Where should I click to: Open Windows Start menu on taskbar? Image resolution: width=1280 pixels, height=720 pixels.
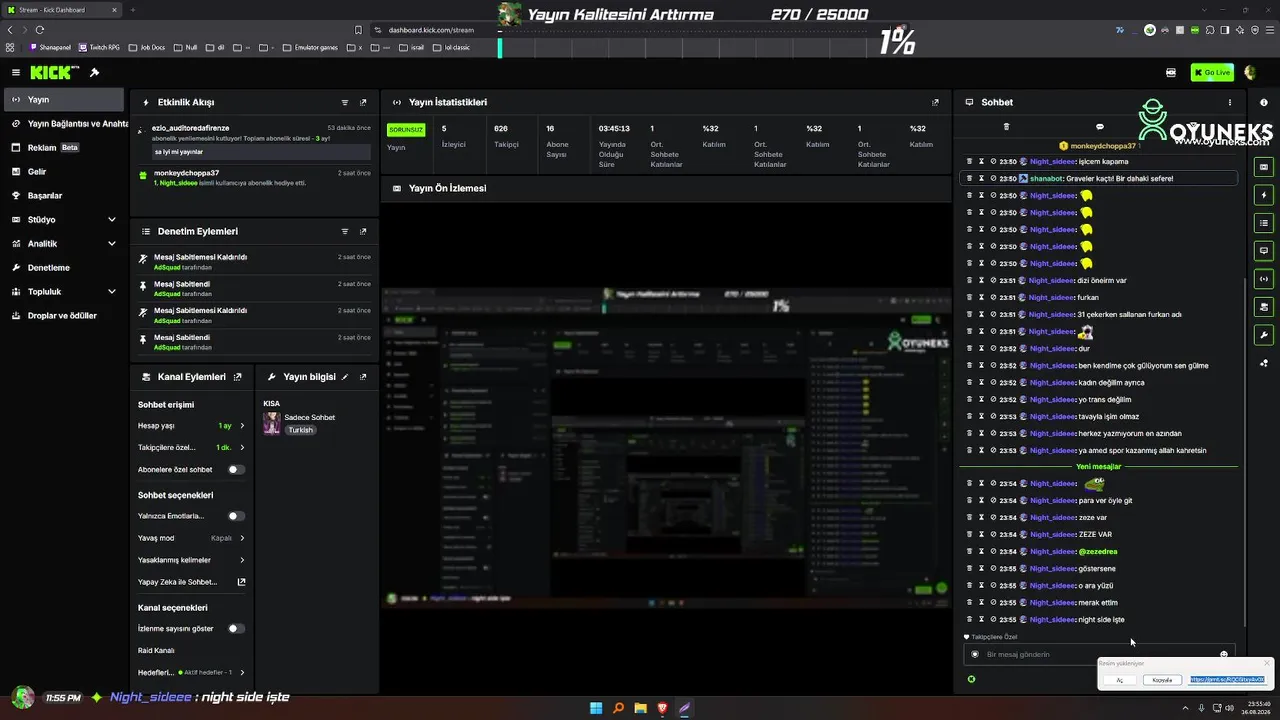click(596, 709)
